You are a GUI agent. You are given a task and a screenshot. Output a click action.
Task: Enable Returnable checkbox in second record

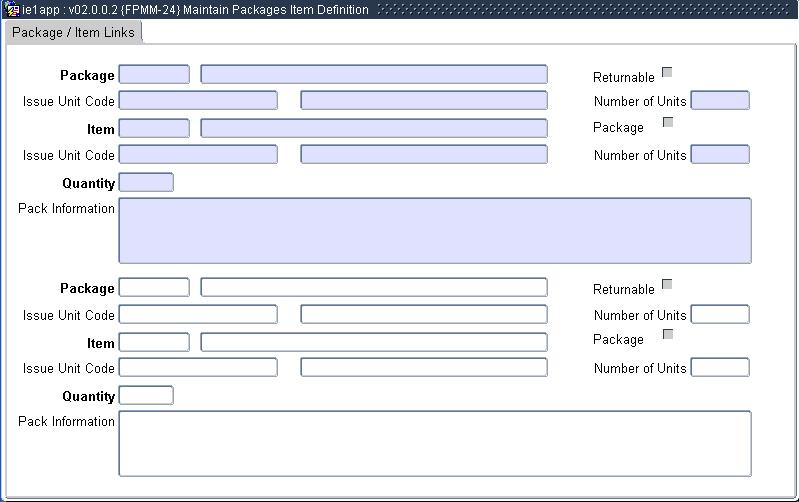[x=667, y=284]
